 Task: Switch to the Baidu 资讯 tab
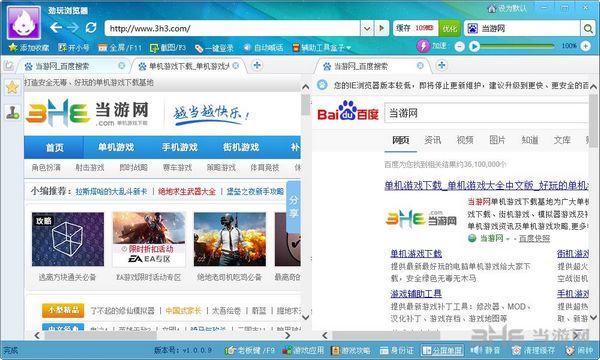click(432, 140)
